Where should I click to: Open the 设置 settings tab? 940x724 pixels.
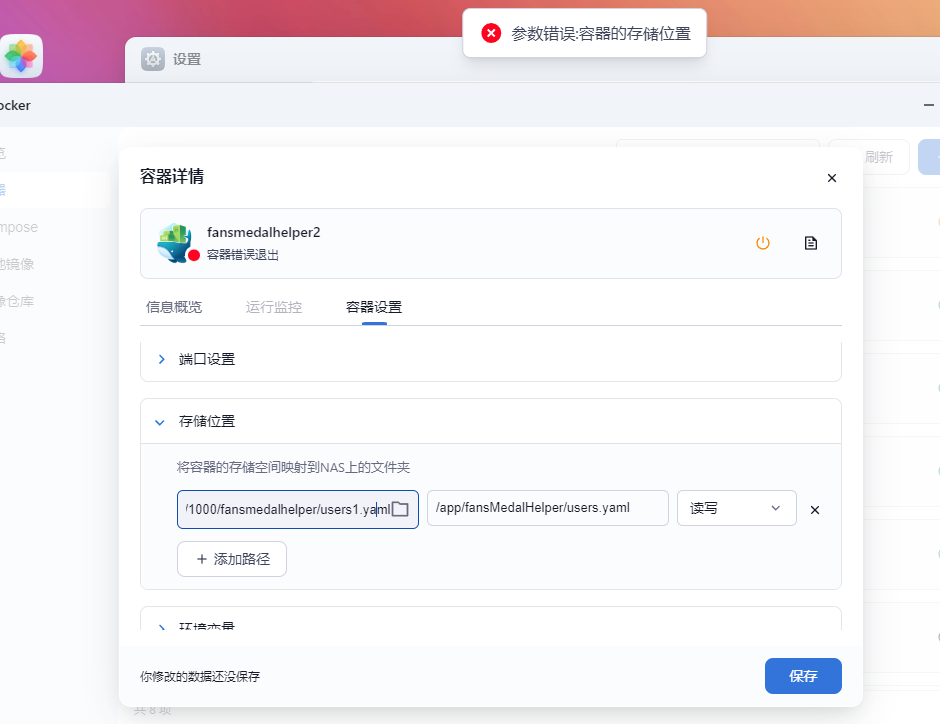coord(187,59)
